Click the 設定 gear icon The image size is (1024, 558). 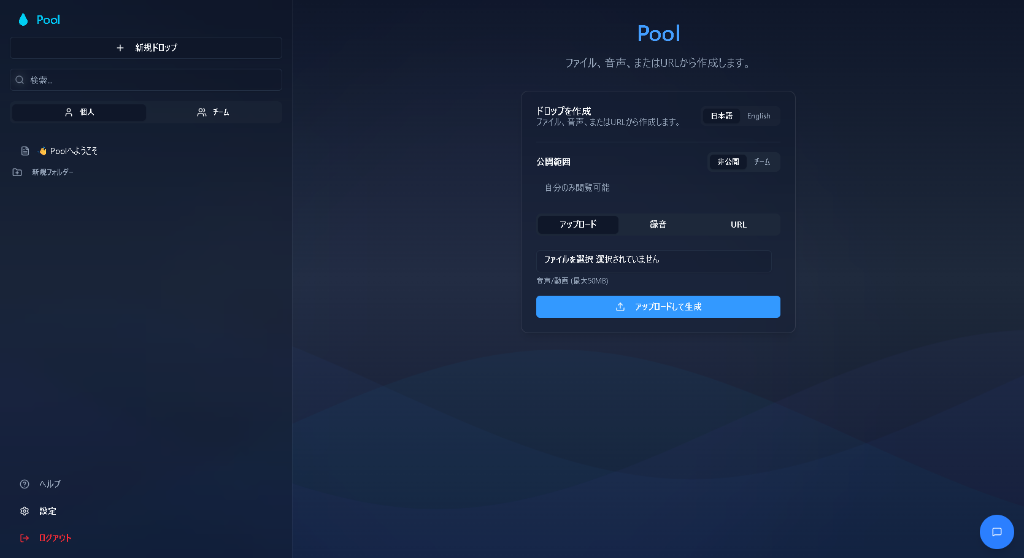(x=24, y=511)
